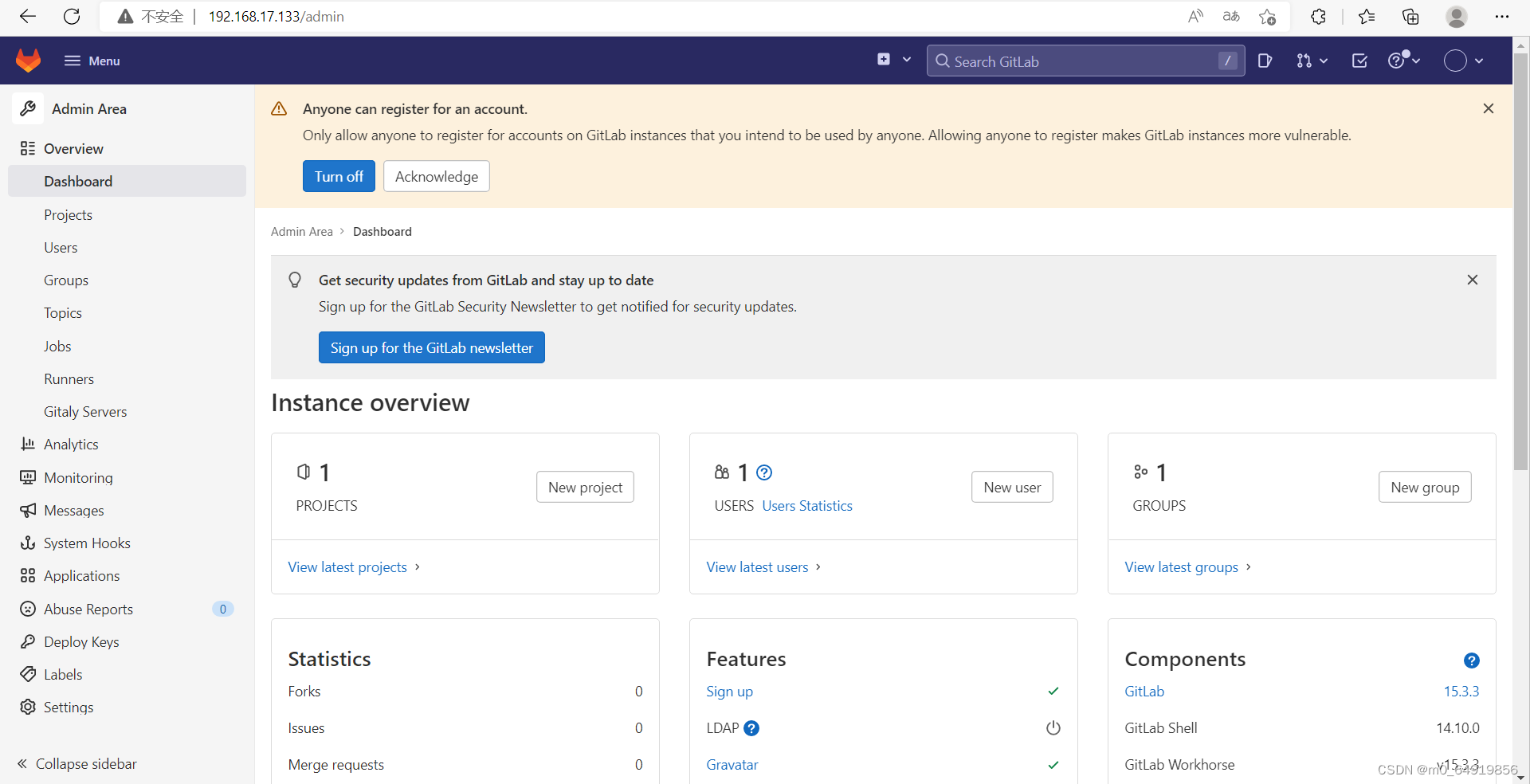
Task: Reload the page in browser
Action: click(x=72, y=16)
